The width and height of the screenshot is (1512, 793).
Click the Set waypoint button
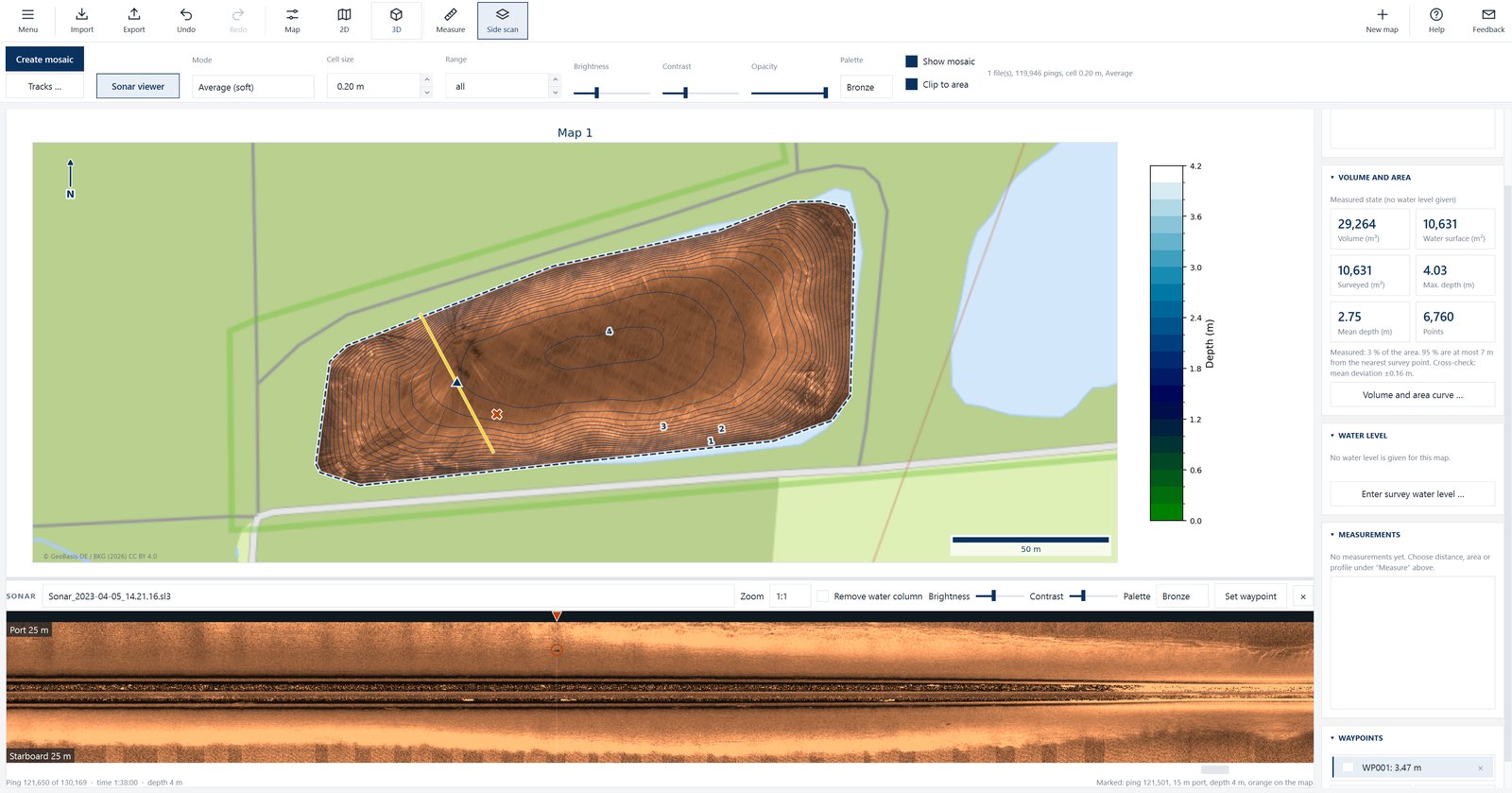1250,596
